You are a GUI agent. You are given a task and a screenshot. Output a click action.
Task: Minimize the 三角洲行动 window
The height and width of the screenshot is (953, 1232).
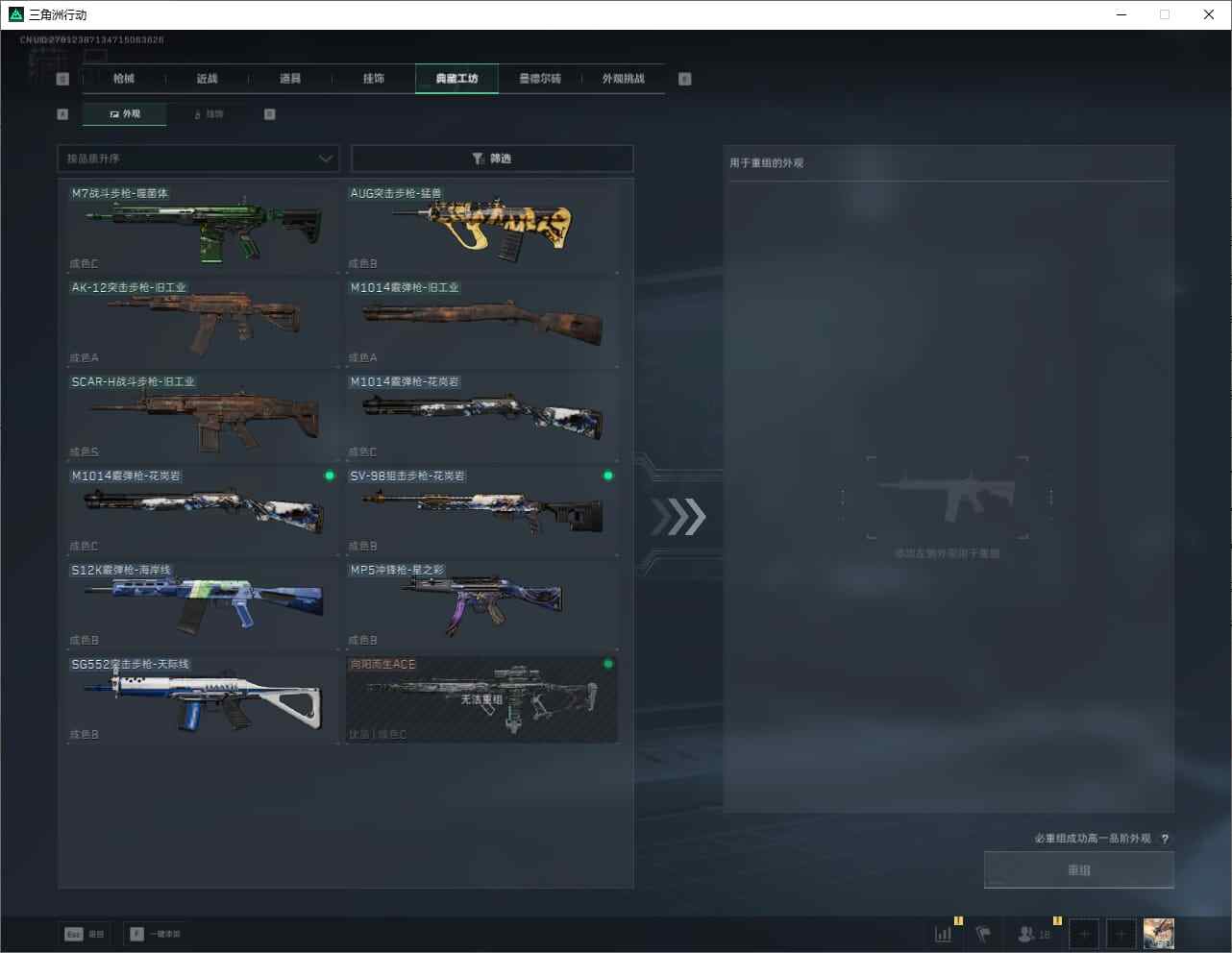point(1121,14)
